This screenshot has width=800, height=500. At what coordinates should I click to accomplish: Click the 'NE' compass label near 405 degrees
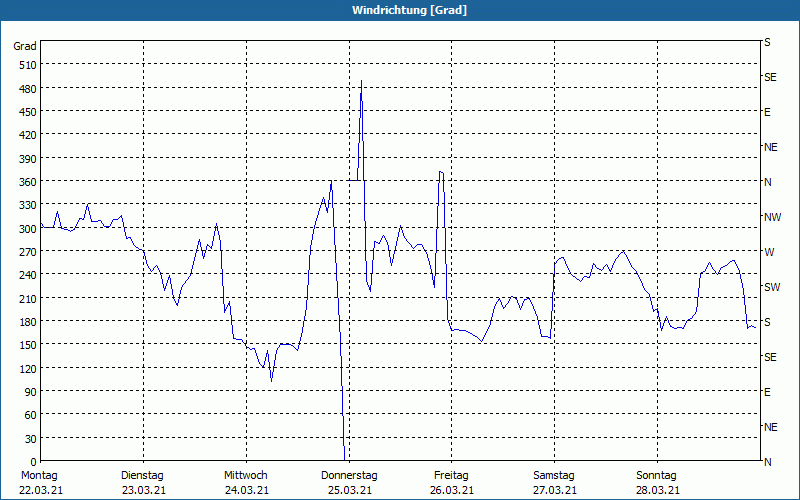pyautogui.click(x=771, y=147)
